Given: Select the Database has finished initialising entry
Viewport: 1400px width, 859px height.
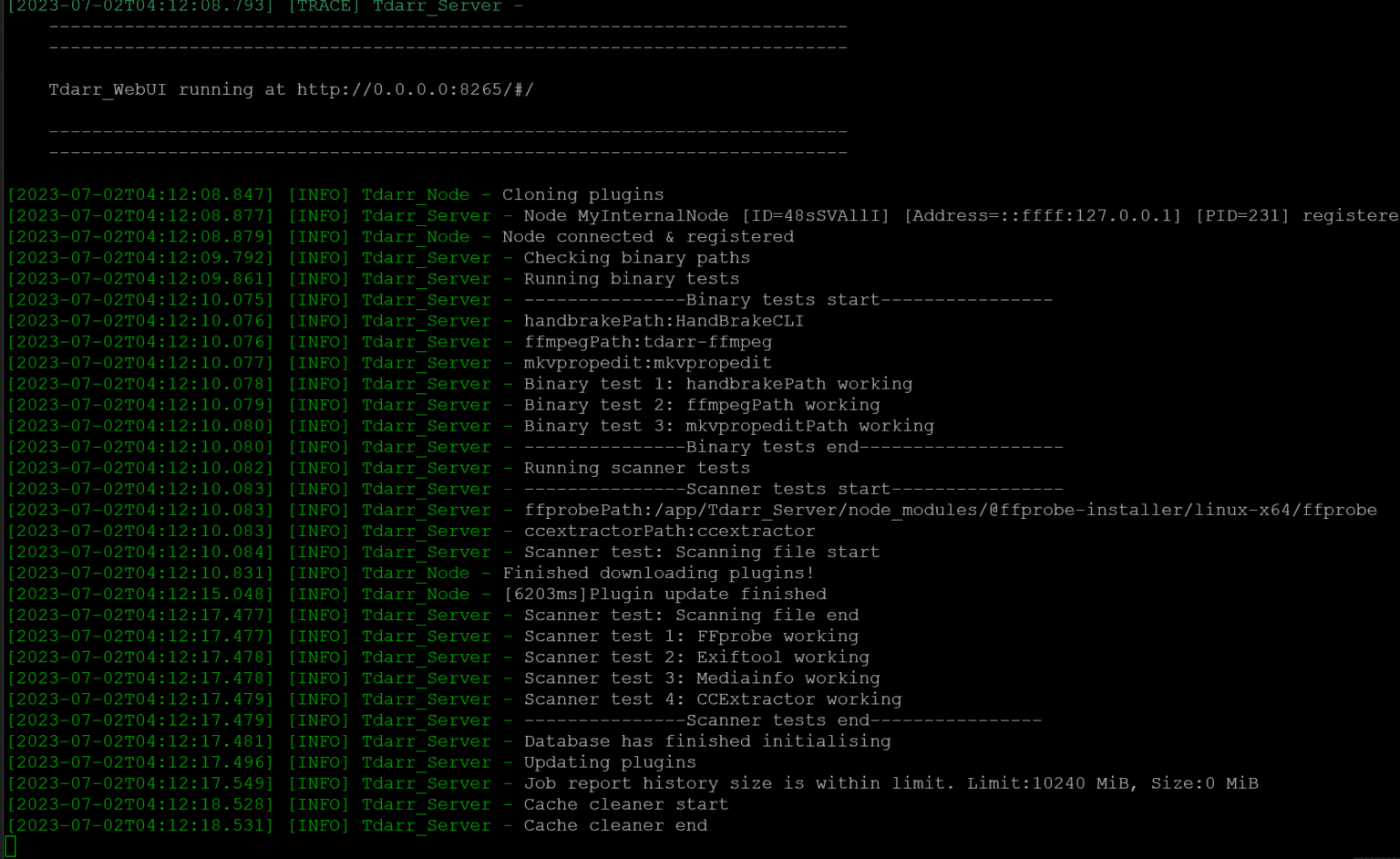Looking at the screenshot, I should (x=707, y=740).
